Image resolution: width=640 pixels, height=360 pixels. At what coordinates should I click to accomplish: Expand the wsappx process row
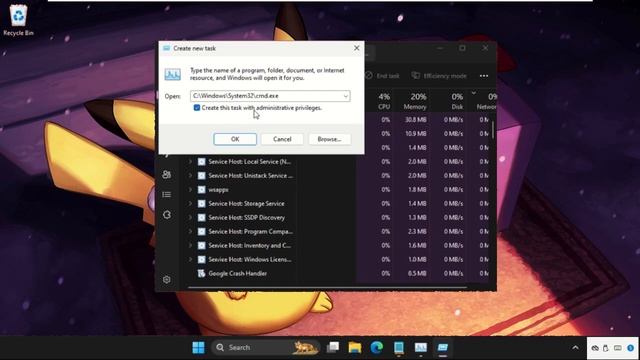(x=190, y=189)
